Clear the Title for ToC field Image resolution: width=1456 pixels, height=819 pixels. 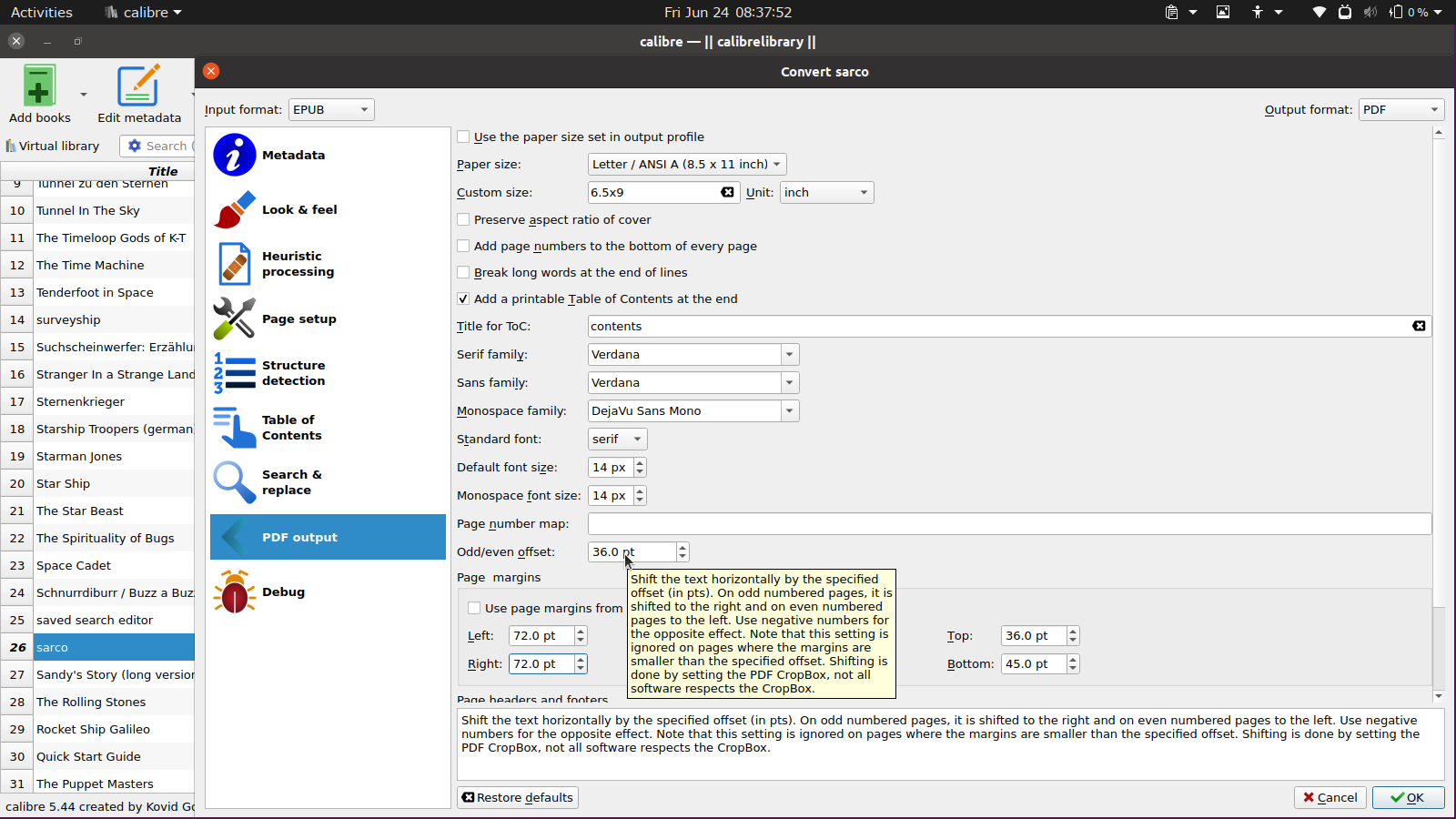point(1419,326)
